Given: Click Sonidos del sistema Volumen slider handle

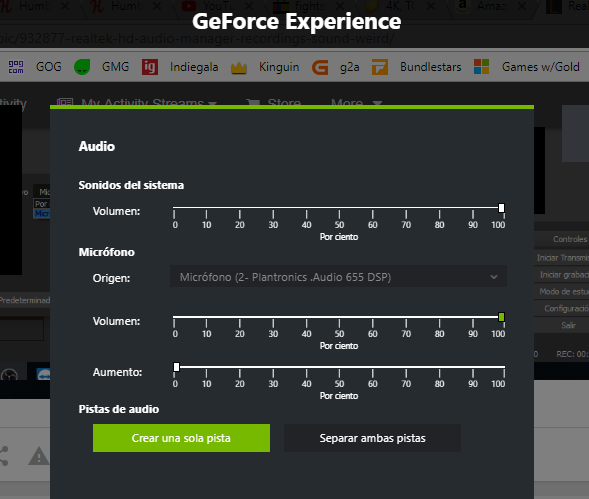Looking at the screenshot, I should click(x=501, y=208).
